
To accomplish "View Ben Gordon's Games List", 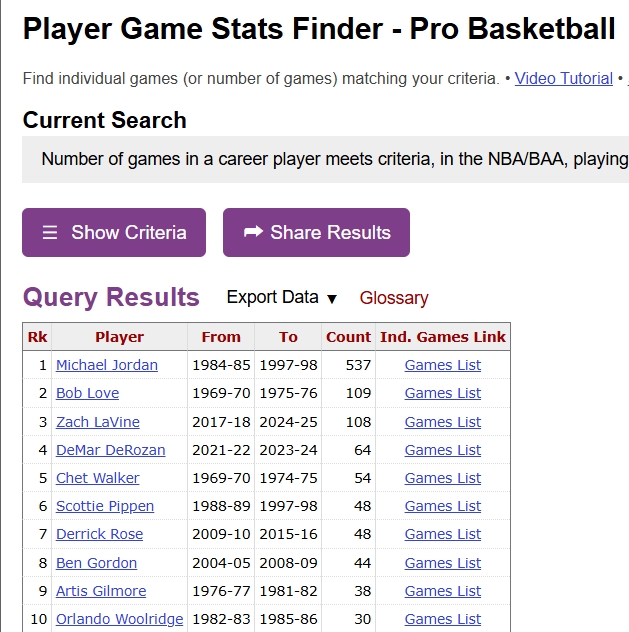I will pos(442,563).
